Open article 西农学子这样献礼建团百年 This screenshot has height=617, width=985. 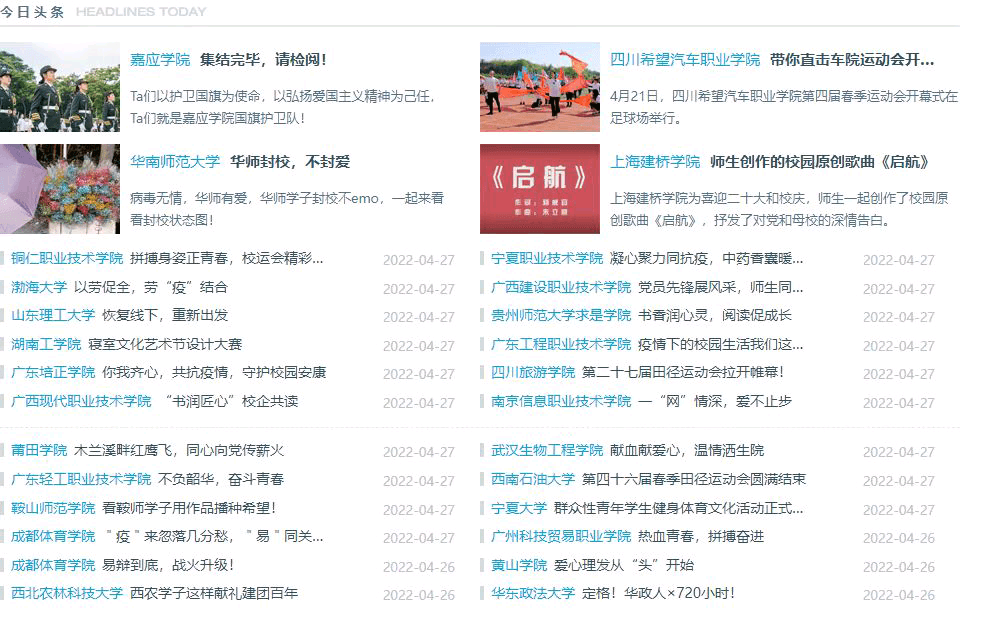[214, 593]
